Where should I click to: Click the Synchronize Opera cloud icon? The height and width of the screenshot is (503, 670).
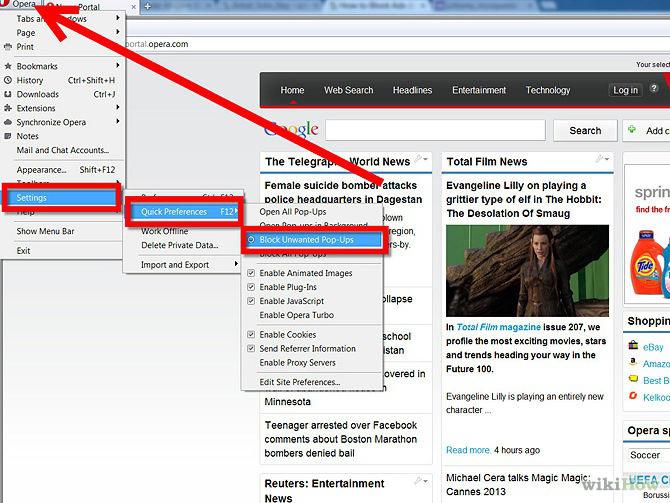[x=8, y=122]
